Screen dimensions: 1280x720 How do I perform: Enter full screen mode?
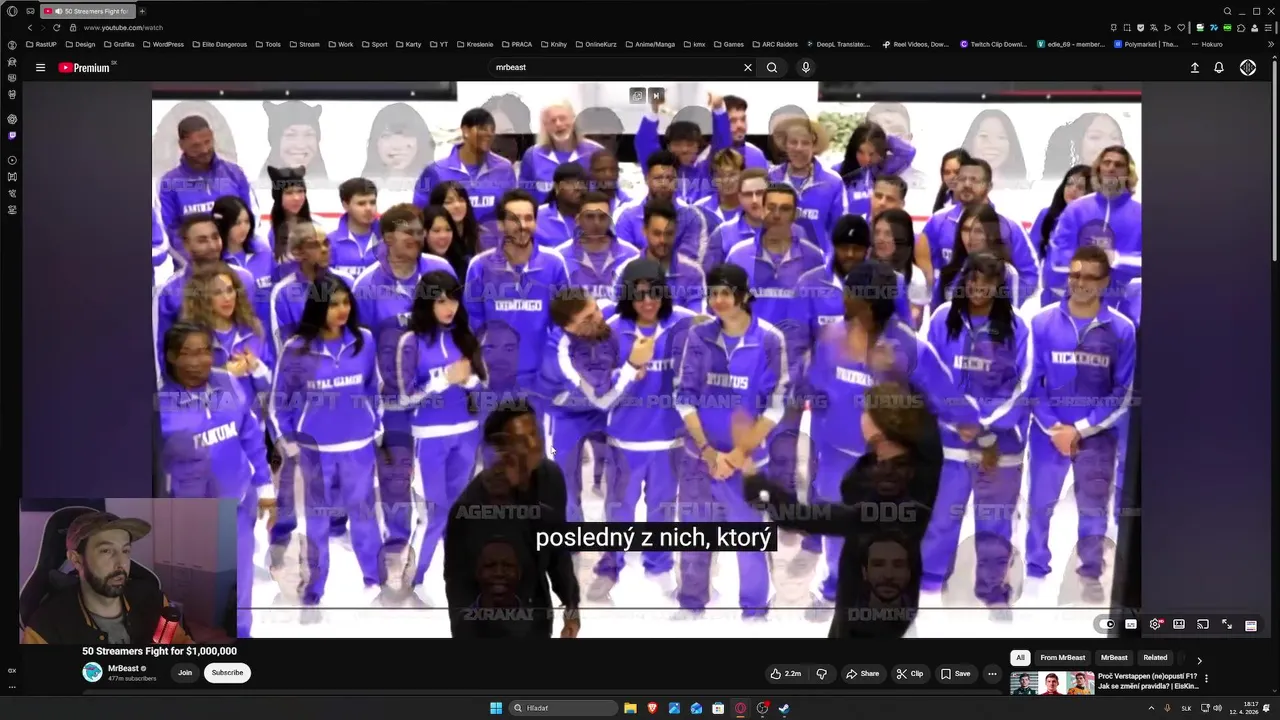click(x=1227, y=625)
